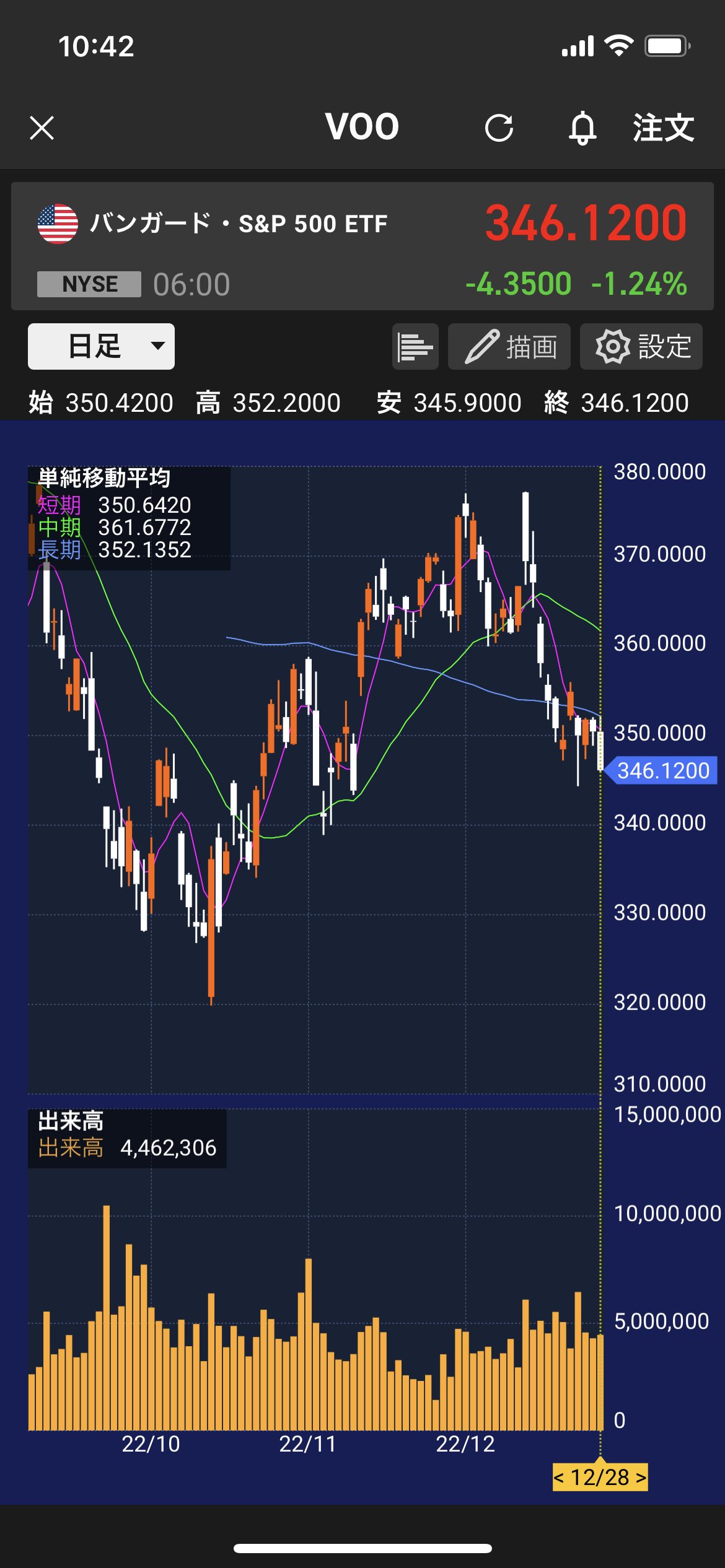This screenshot has width=725, height=1568.
Task: Tap the large red 346.1200 price
Action: pyautogui.click(x=586, y=224)
